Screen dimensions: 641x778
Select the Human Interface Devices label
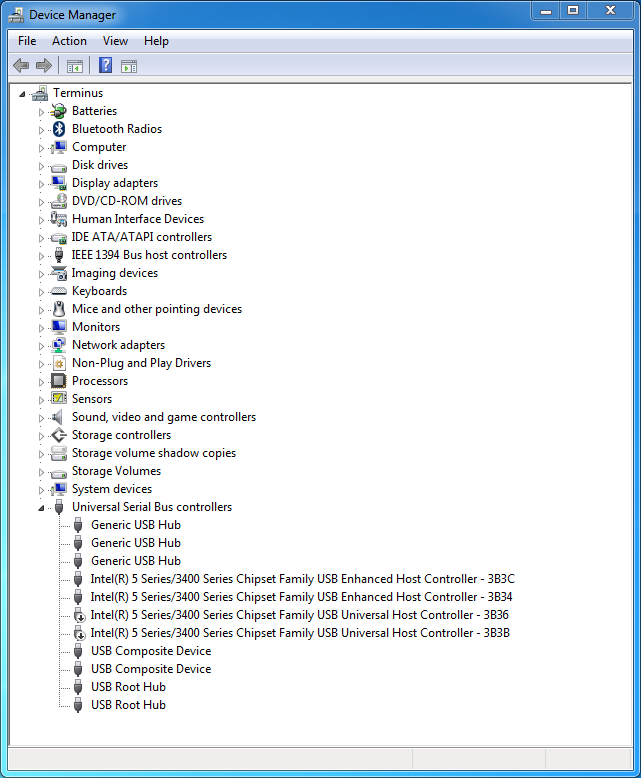coord(138,219)
